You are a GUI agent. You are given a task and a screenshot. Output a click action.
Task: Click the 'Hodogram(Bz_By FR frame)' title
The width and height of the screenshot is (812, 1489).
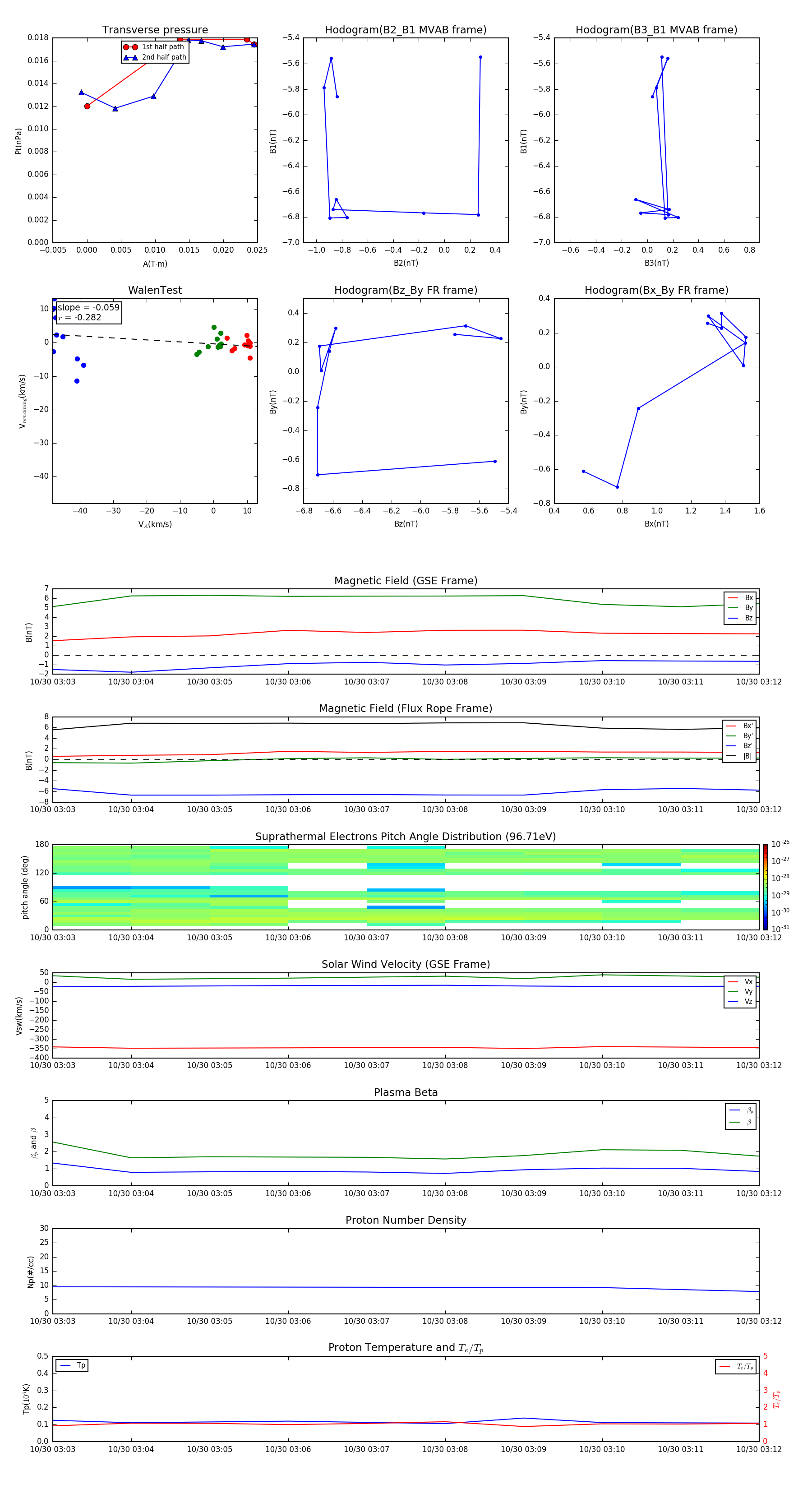click(406, 290)
